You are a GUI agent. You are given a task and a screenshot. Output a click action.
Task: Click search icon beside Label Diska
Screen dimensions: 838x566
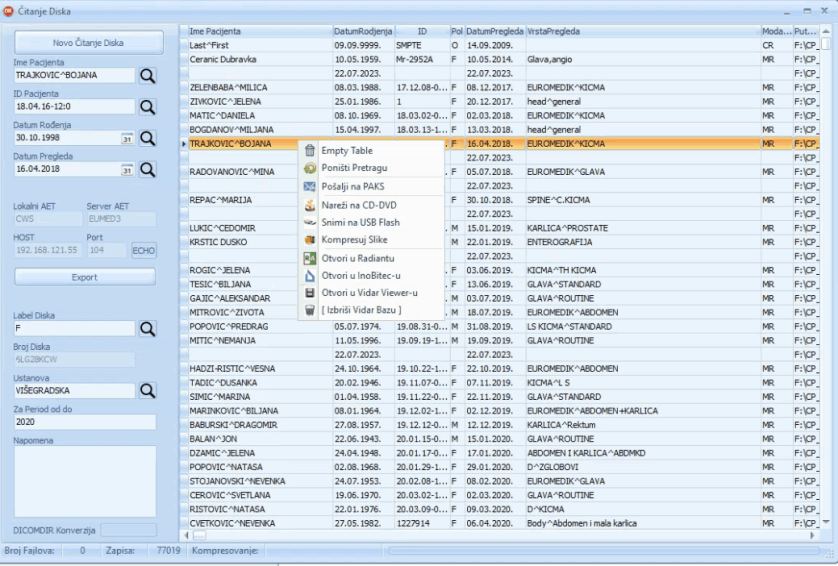[x=147, y=328]
